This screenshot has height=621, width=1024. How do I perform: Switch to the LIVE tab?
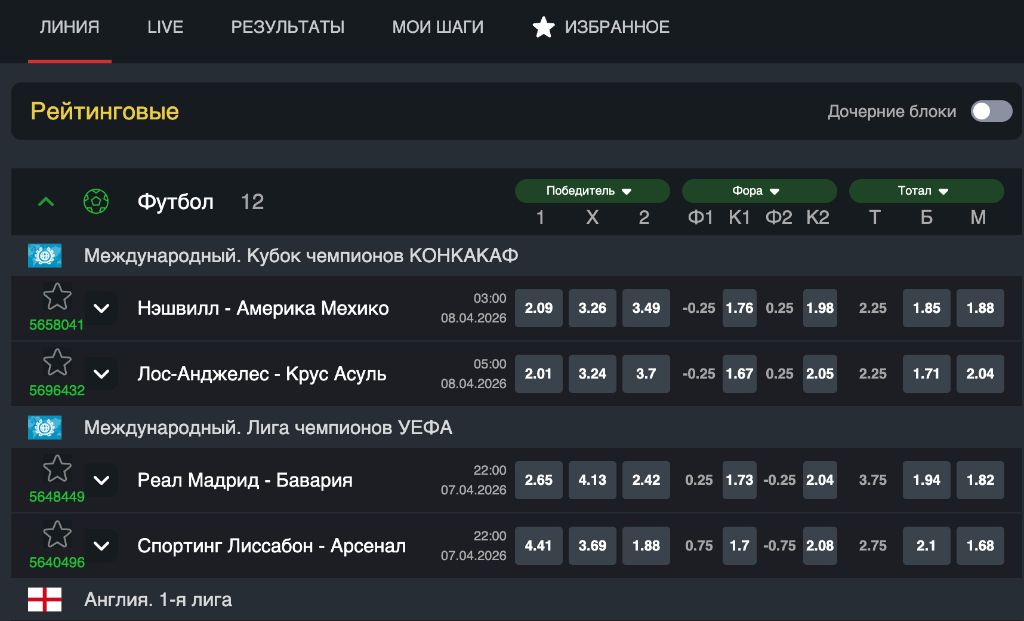(x=165, y=27)
